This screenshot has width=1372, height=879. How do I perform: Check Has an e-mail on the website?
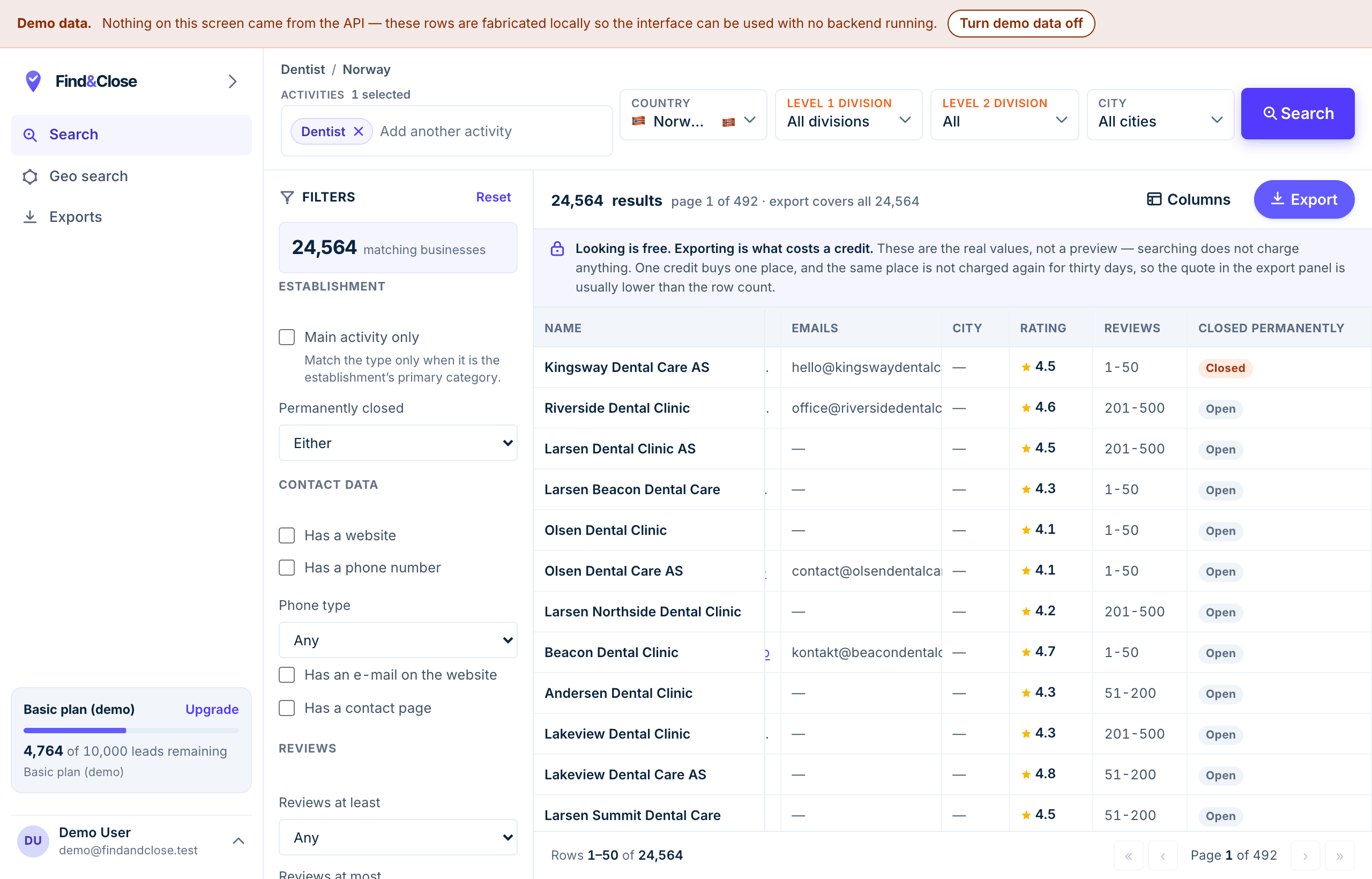[287, 675]
